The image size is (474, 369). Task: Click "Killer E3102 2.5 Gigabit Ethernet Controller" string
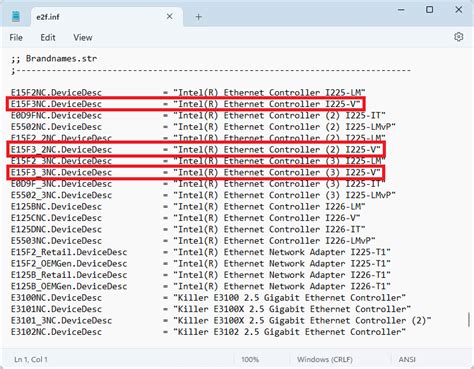tap(289, 332)
